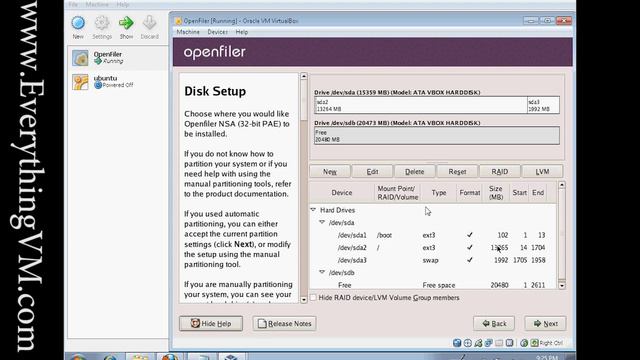The height and width of the screenshot is (360, 640).
Task: Select the sda3 1992 MB segment in the drive graphic
Action: point(543,105)
